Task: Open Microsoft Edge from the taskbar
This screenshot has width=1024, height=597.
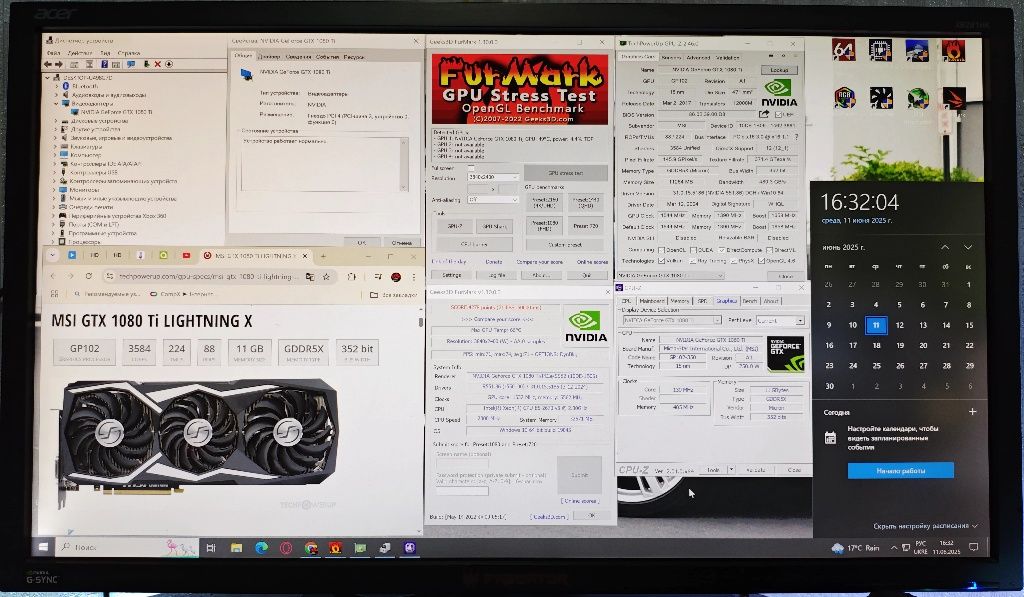Action: [261, 548]
